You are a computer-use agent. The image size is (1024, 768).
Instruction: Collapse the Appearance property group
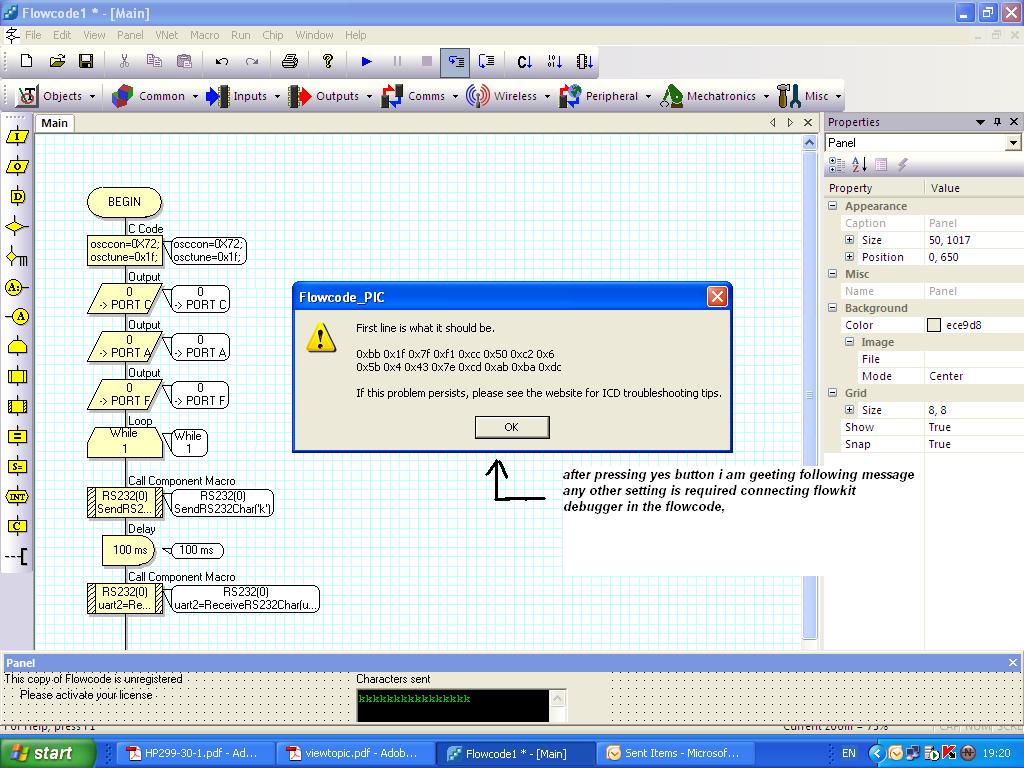(833, 206)
